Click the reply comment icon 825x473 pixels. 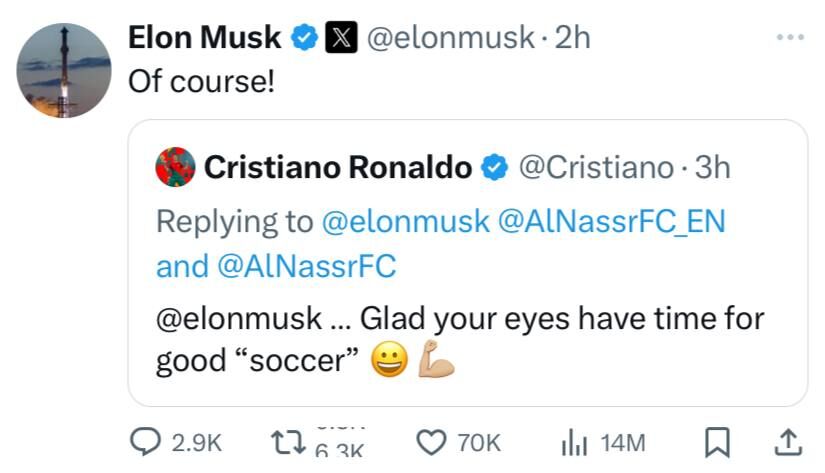click(148, 441)
